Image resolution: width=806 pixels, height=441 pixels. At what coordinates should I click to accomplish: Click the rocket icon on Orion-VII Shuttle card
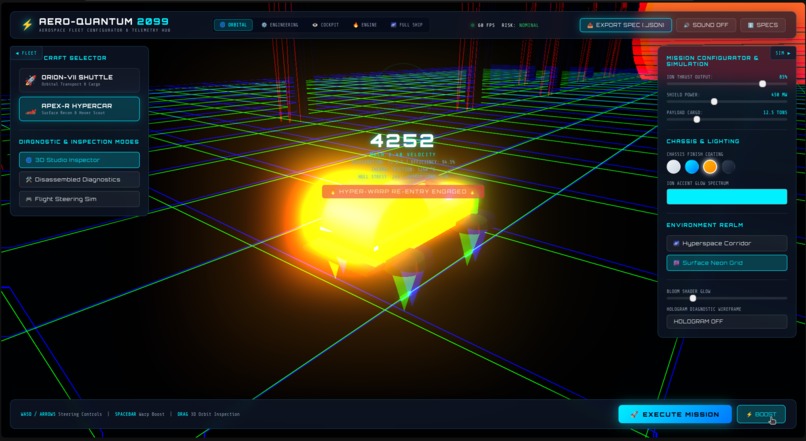click(31, 80)
